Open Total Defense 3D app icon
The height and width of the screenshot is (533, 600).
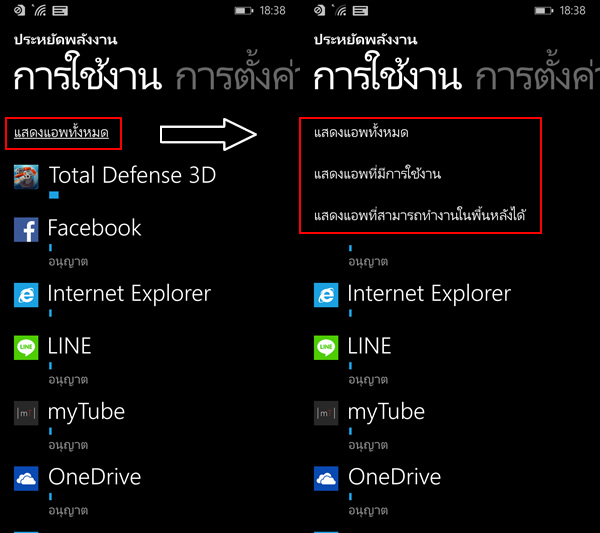[x=26, y=177]
